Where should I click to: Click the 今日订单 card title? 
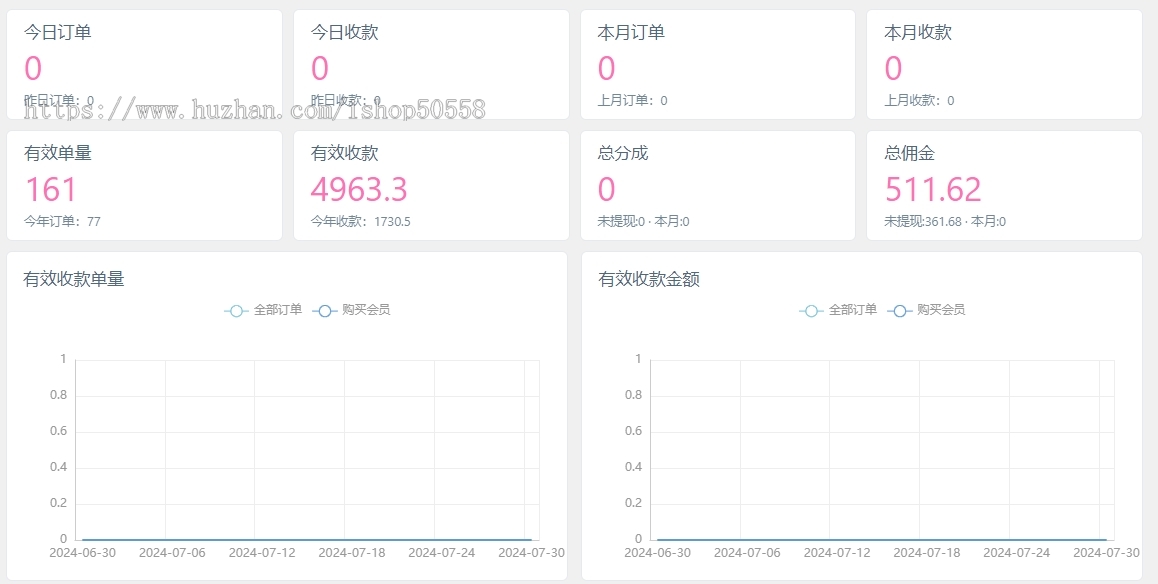click(x=58, y=32)
